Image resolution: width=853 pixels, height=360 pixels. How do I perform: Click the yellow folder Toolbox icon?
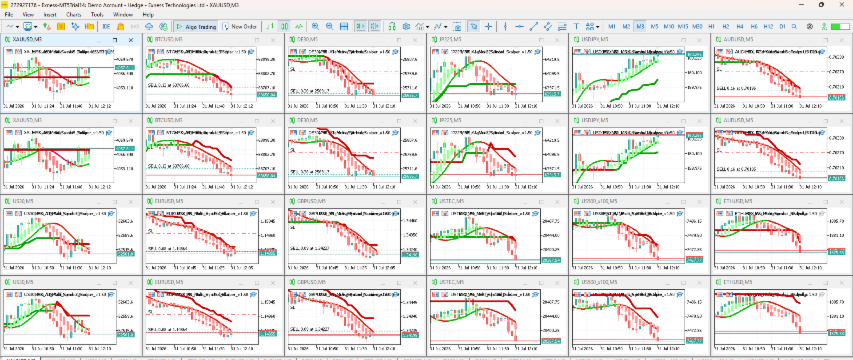(89, 26)
